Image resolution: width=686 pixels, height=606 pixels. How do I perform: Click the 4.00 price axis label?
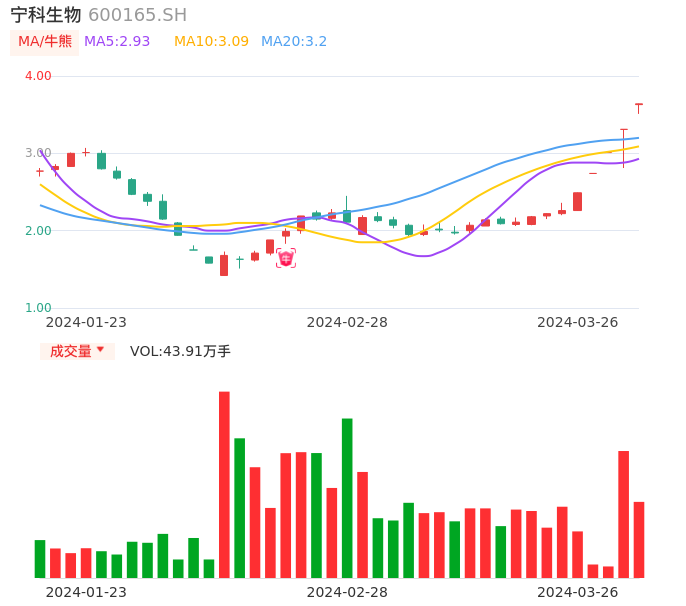pos(38,76)
